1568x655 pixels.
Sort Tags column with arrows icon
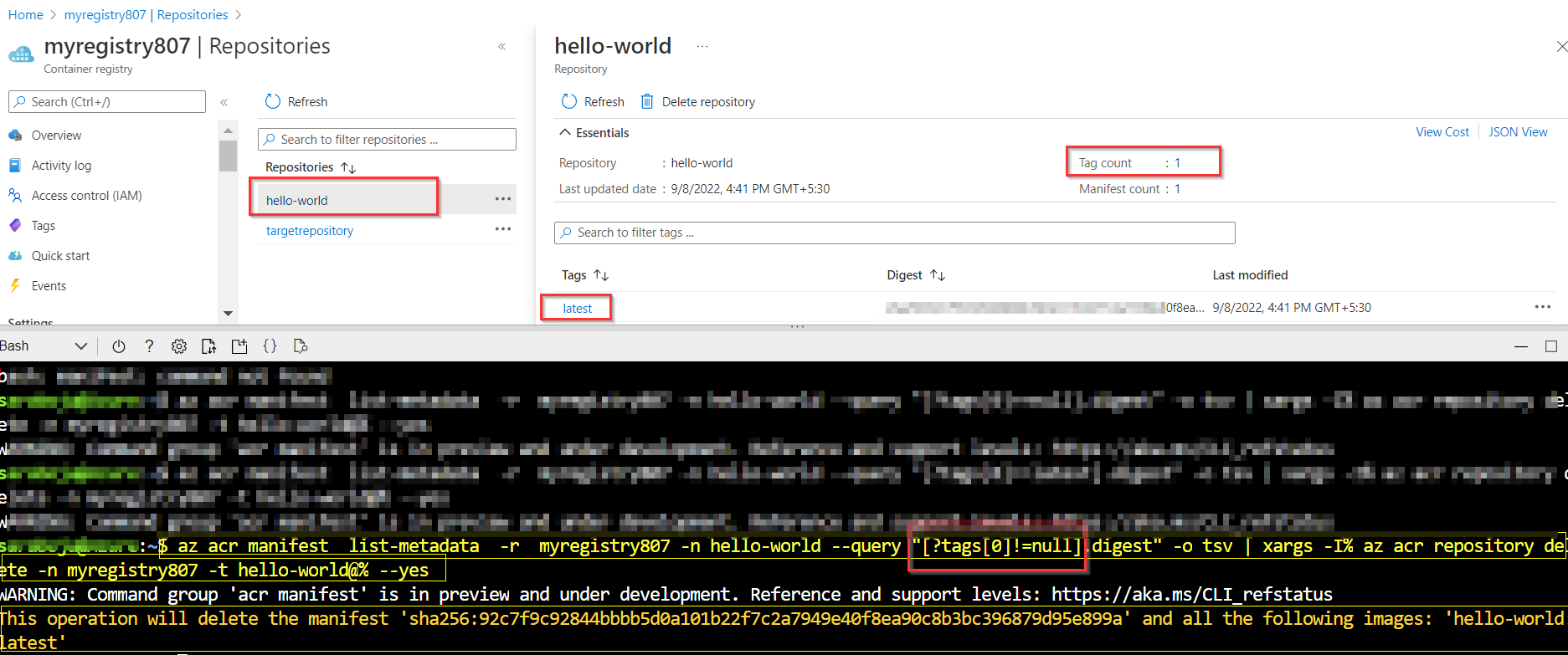[x=601, y=275]
